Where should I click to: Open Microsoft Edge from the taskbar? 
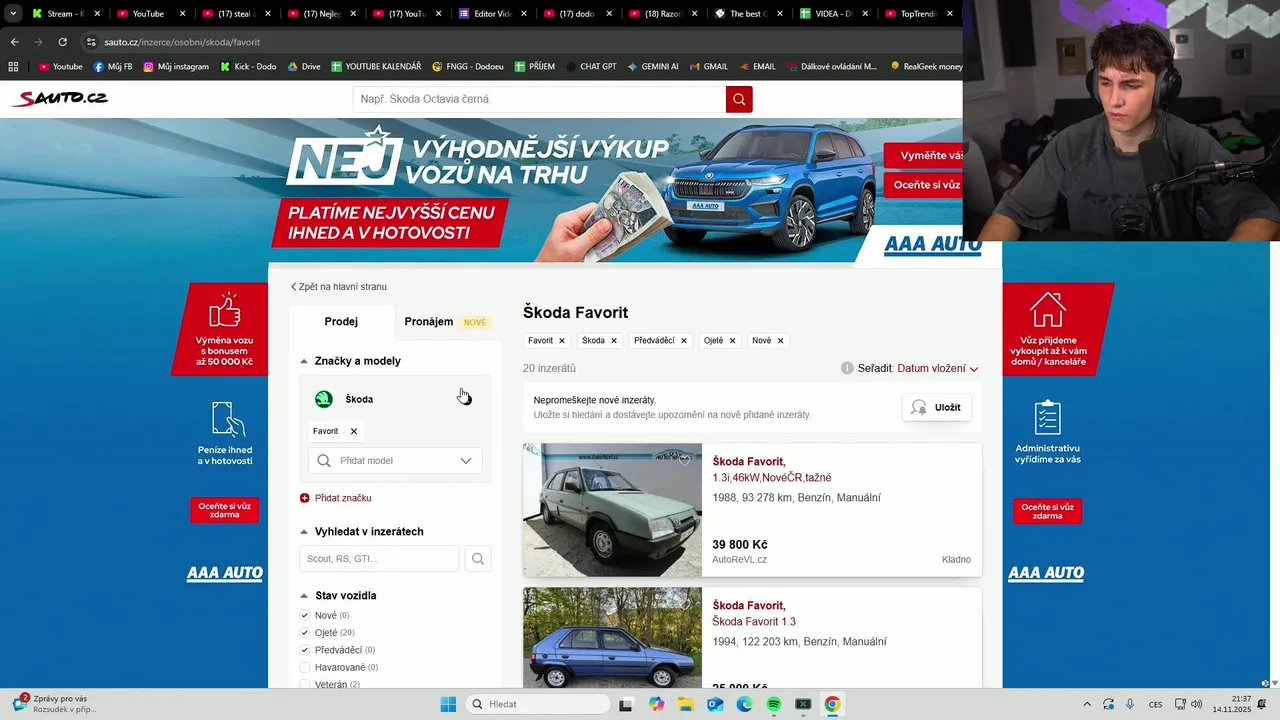click(745, 704)
